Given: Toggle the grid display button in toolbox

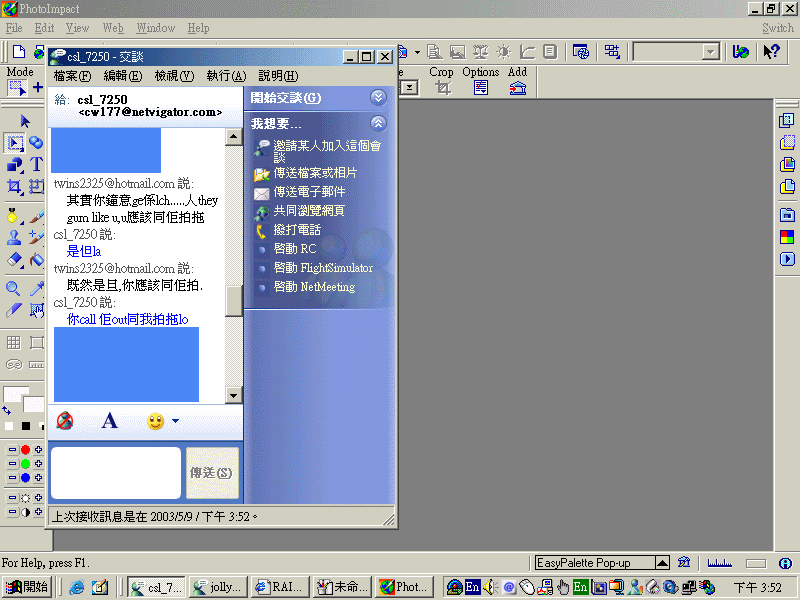Looking at the screenshot, I should [14, 343].
